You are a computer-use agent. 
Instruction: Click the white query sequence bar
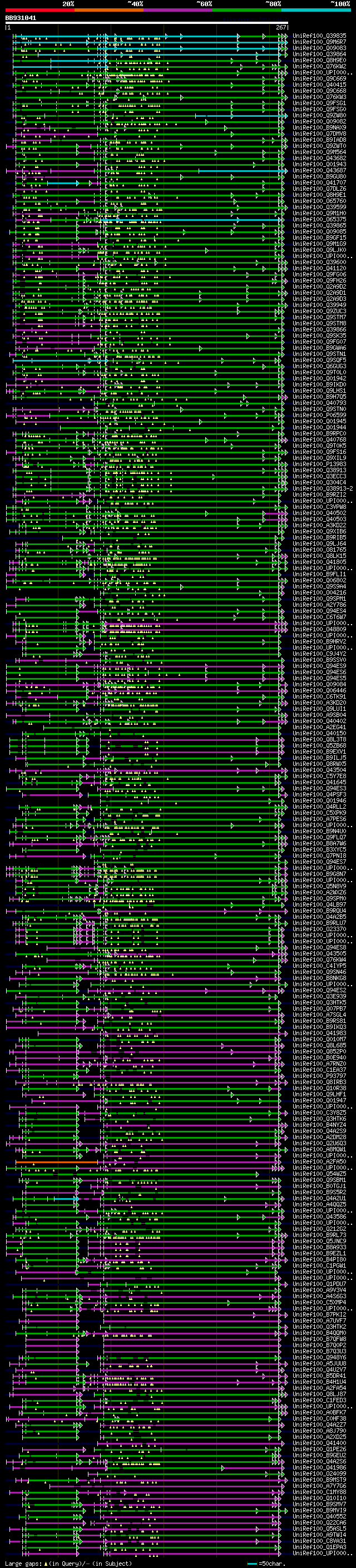(x=147, y=22)
